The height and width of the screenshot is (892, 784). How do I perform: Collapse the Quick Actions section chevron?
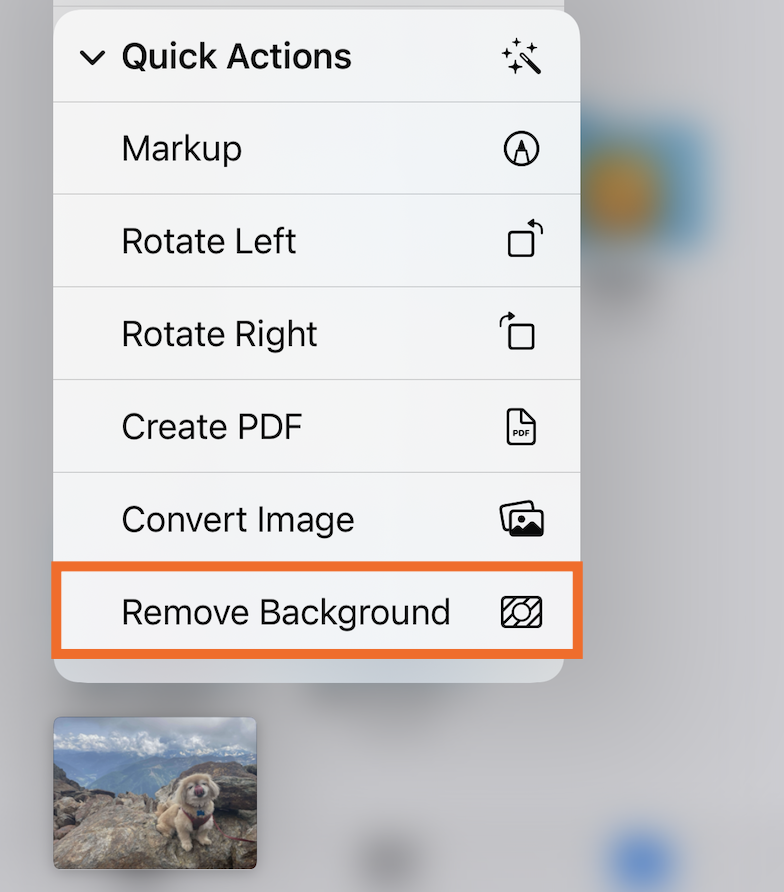tap(92, 57)
